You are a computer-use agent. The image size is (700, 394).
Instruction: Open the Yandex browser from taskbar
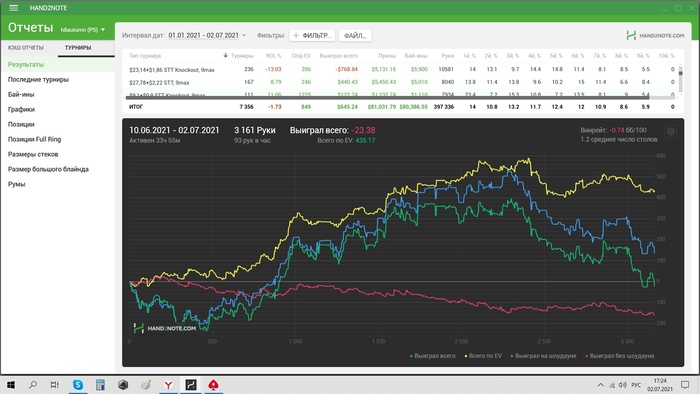(168, 385)
